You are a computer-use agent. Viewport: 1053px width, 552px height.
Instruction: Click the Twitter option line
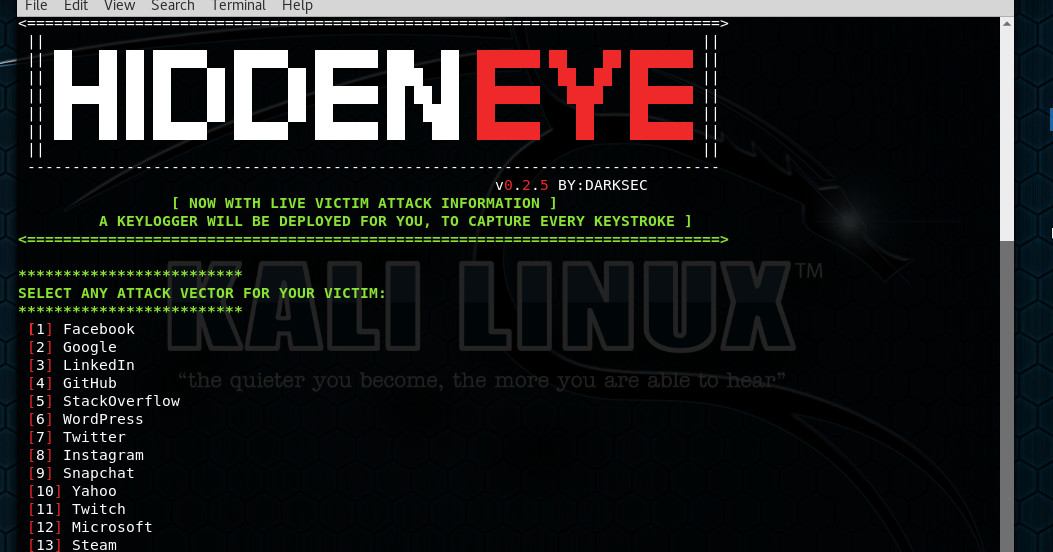coord(77,437)
